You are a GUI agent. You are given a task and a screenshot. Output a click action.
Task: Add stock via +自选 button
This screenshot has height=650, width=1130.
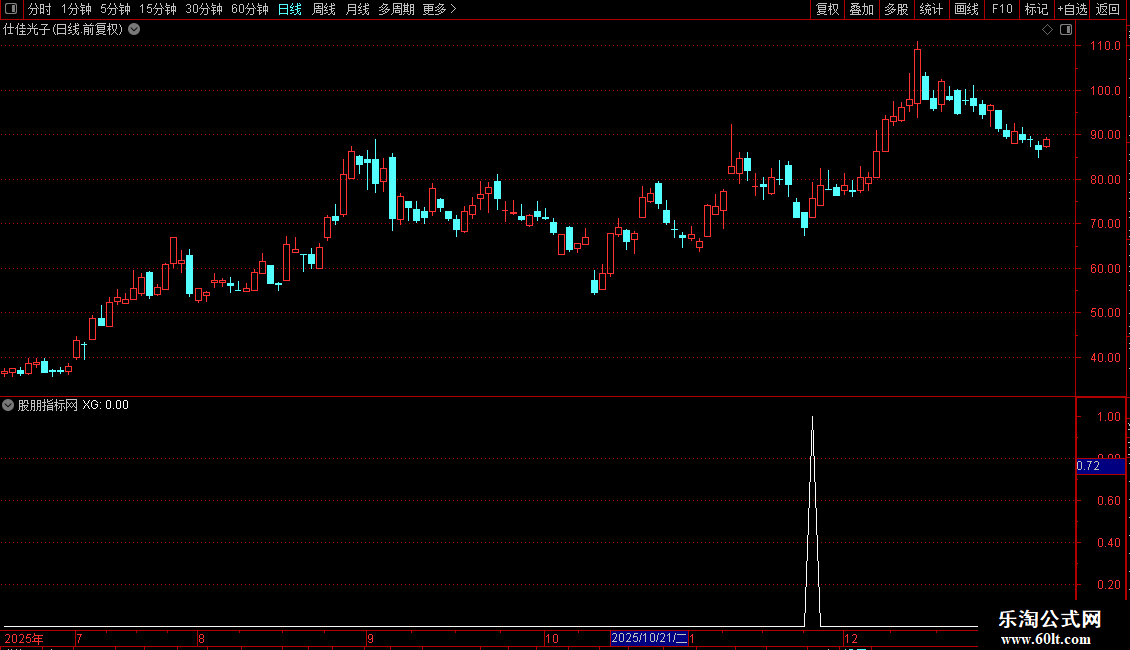click(x=1072, y=9)
